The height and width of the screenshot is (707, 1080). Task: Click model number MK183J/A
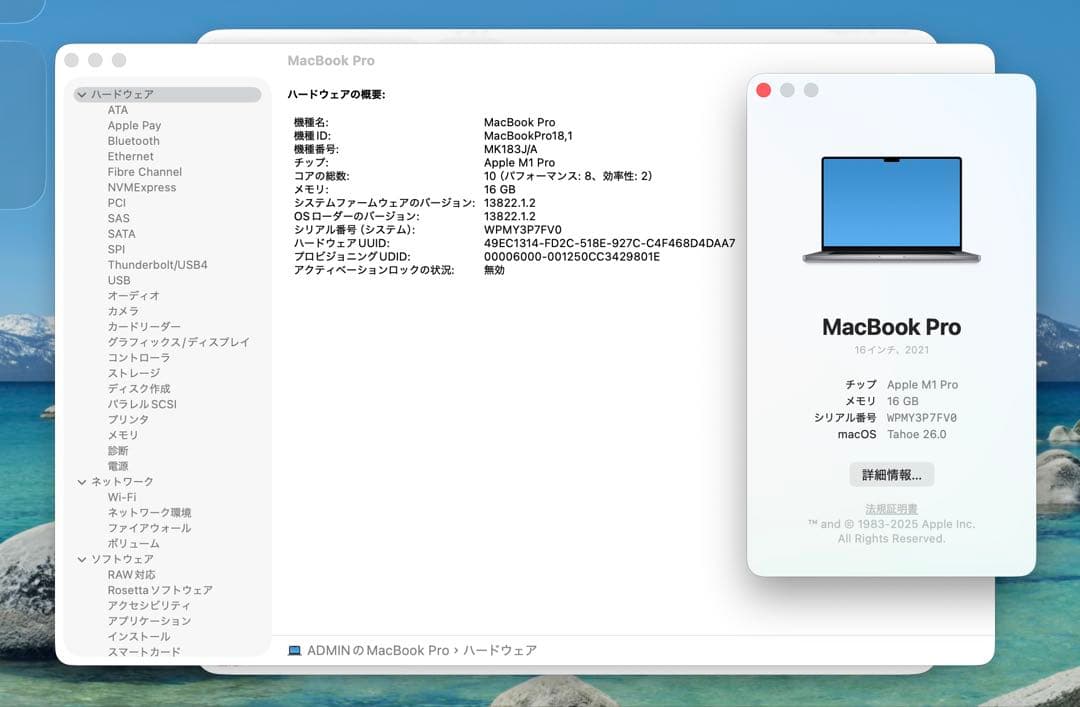[x=510, y=149]
